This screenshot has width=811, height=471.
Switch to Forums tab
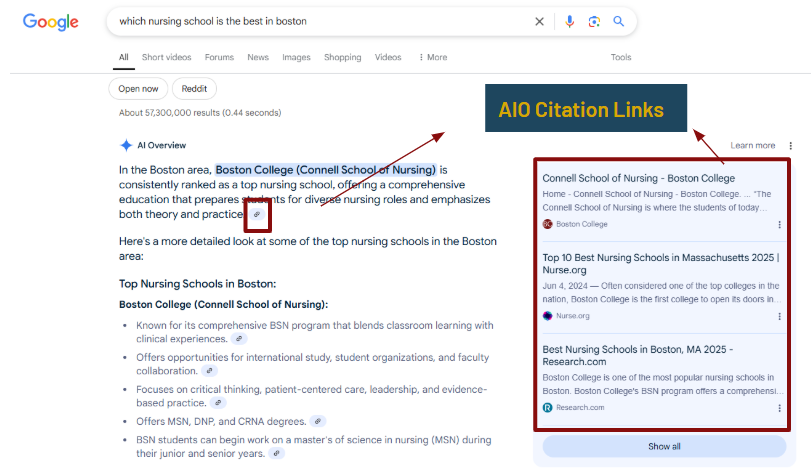(219, 57)
